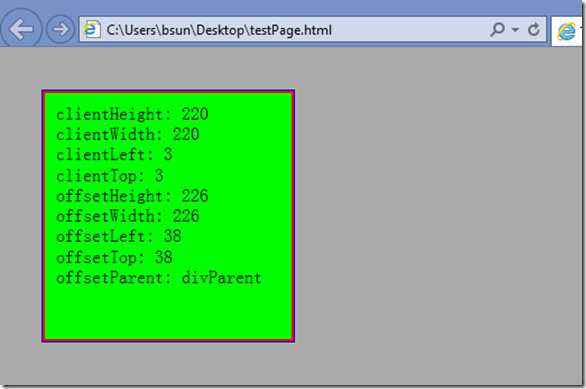Click the 'clientLeft: 3' line
The image size is (586, 389).
(x=114, y=155)
